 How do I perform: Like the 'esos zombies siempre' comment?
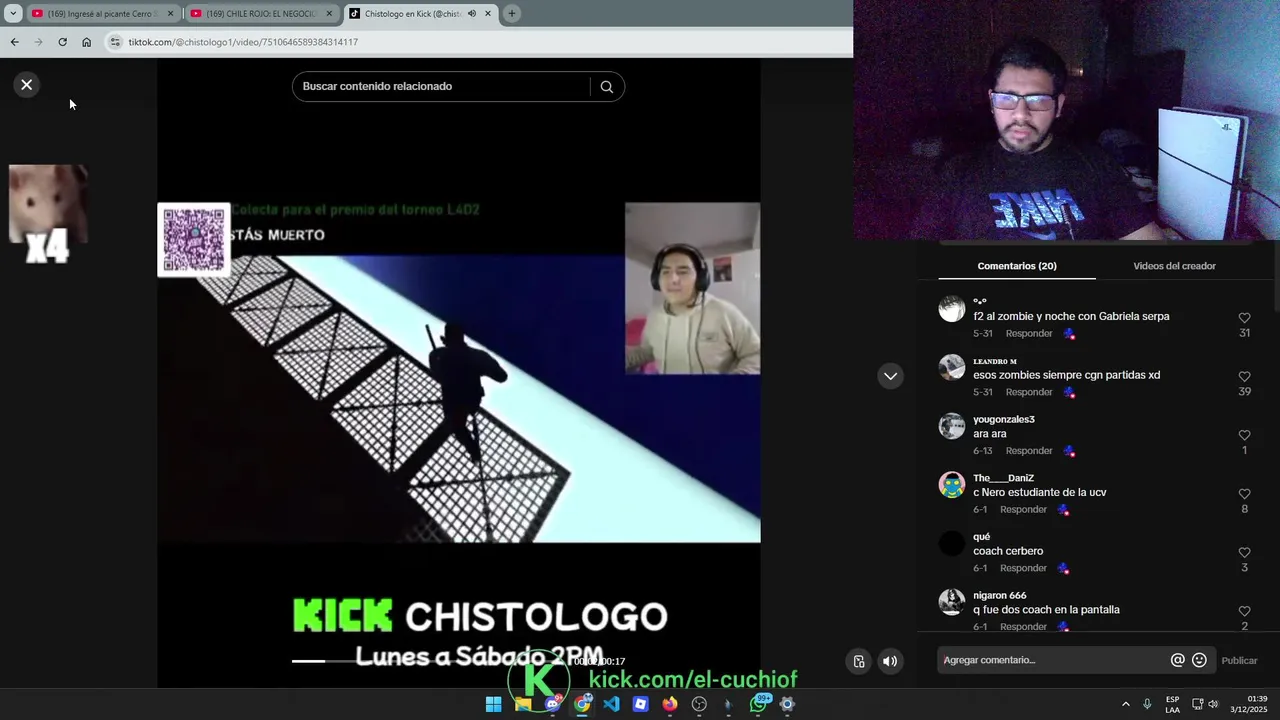coord(1244,377)
